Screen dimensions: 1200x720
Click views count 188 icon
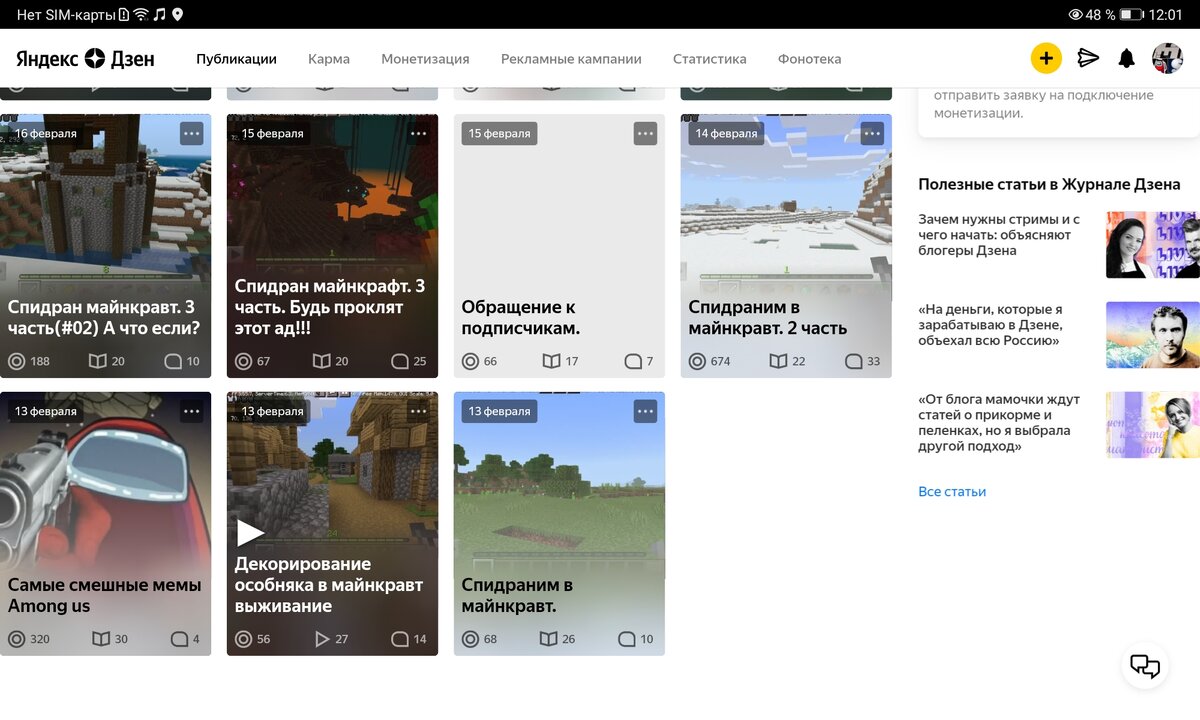coord(16,361)
